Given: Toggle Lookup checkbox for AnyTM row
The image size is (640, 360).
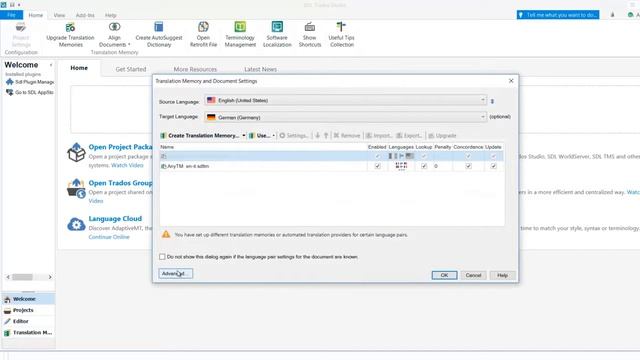Looking at the screenshot, I should (424, 166).
